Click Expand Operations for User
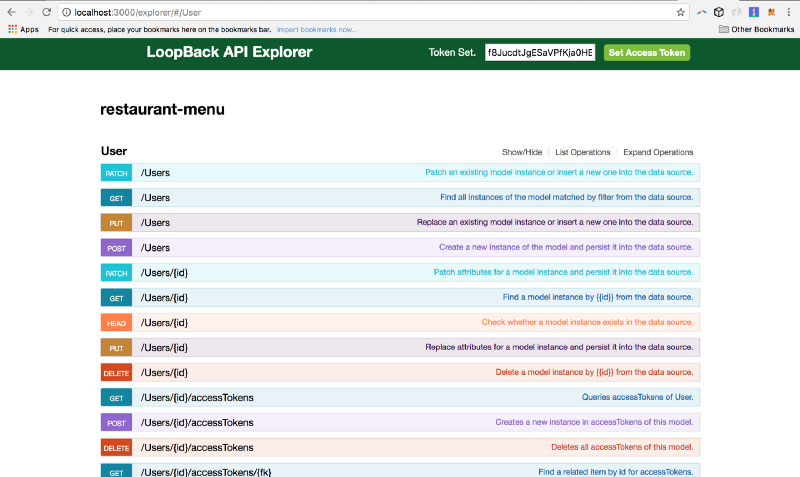Viewport: 800px width, 477px height. (657, 152)
